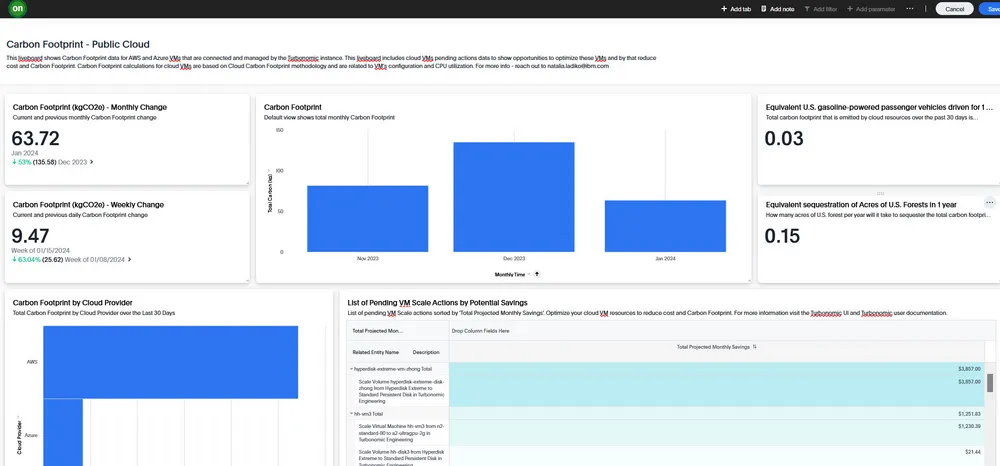The image size is (1000, 466).
Task: Sort by Total Projected Monthly Savings column
Action: pos(755,346)
